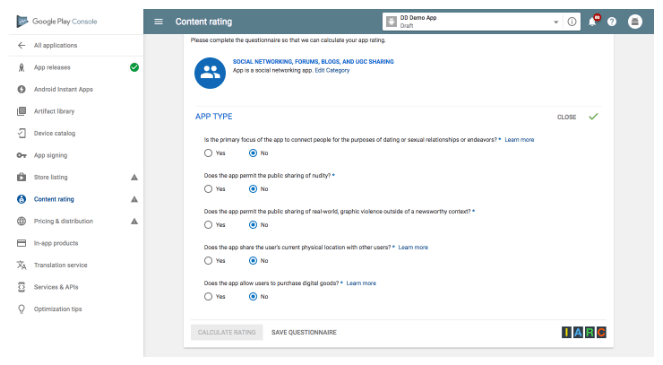Viewport: 663px width, 365px height.
Task: Click the notifications bell icon
Action: point(593,21)
